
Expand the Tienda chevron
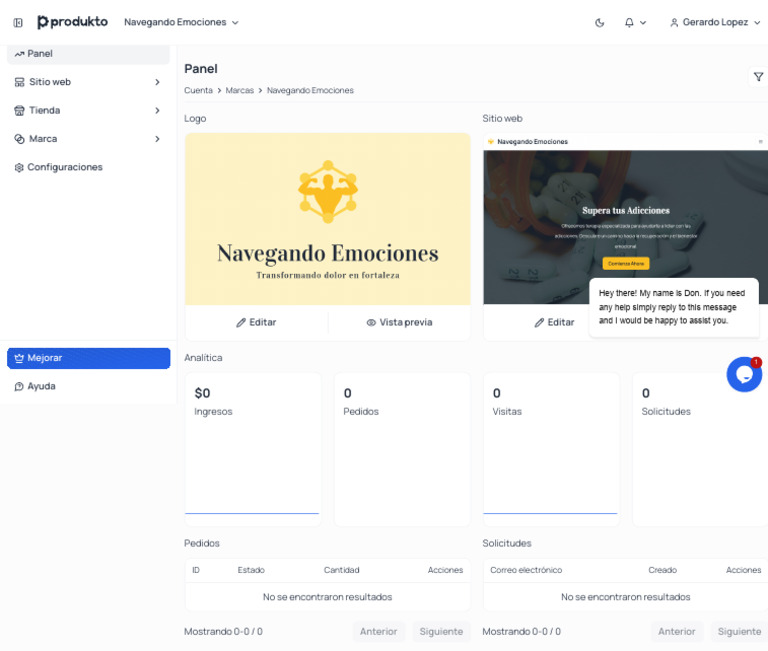(157, 110)
